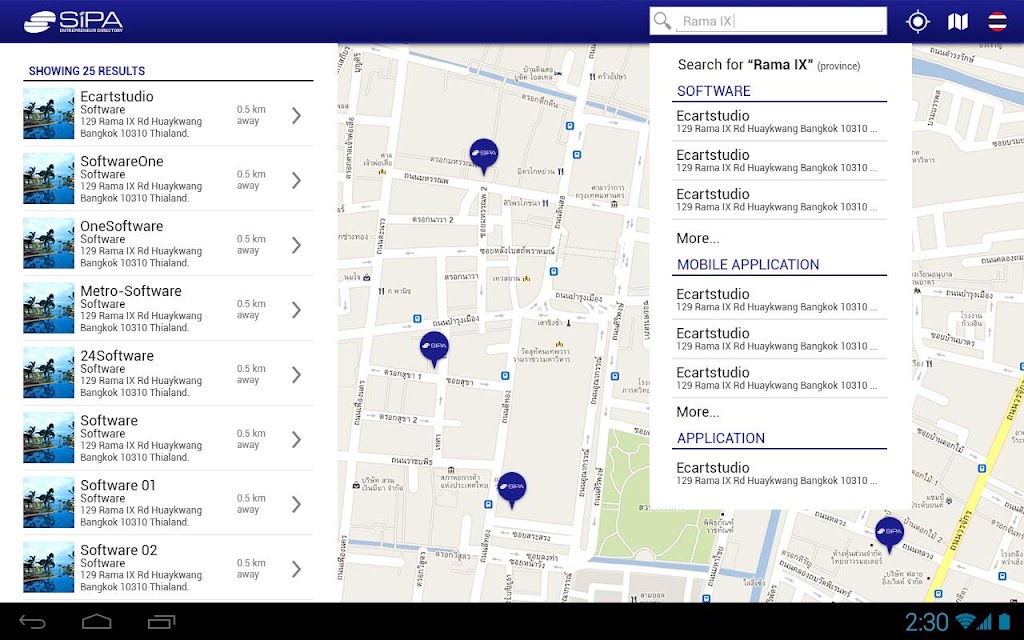Open APPLICATION category header in dropdown
The width and height of the screenshot is (1024, 640).
tap(720, 438)
